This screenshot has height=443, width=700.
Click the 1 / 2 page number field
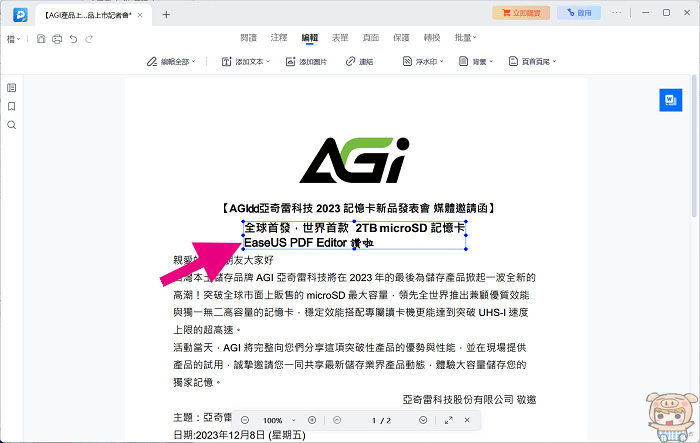(x=381, y=420)
